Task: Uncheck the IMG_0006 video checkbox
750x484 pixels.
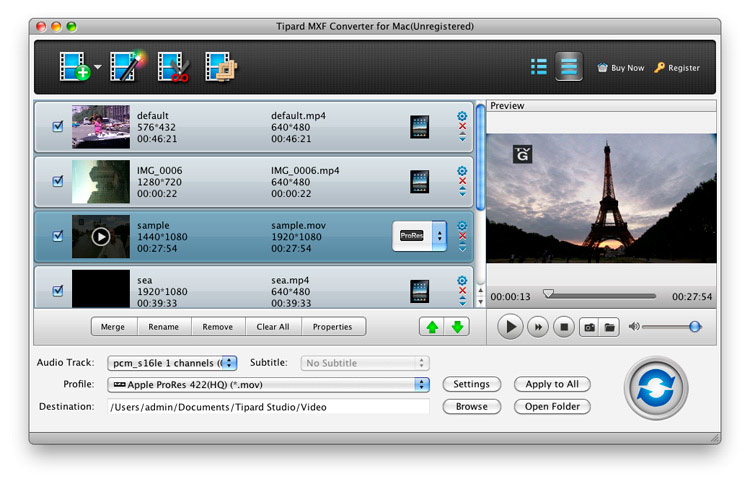Action: click(x=58, y=181)
